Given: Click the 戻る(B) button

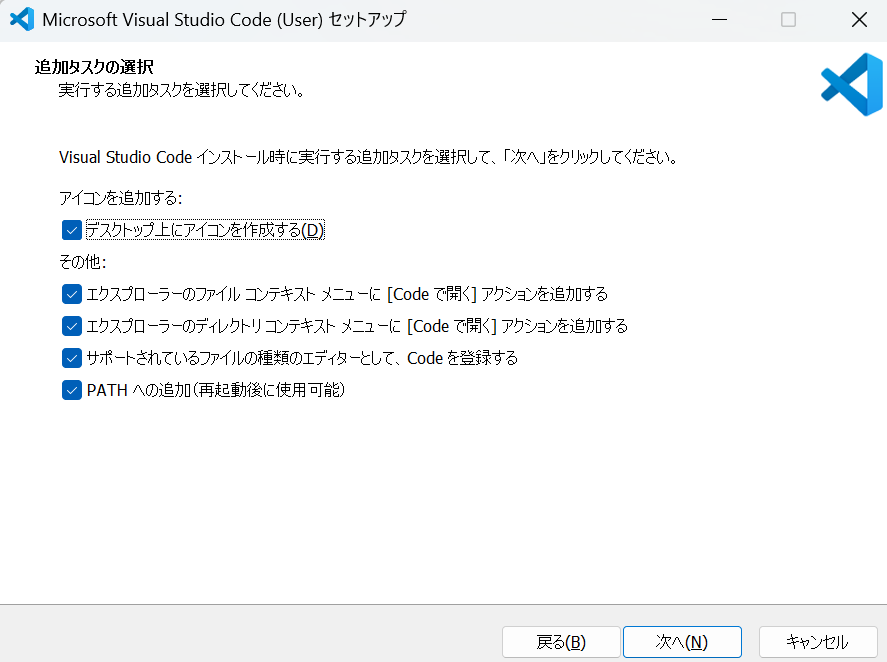Looking at the screenshot, I should [561, 642].
